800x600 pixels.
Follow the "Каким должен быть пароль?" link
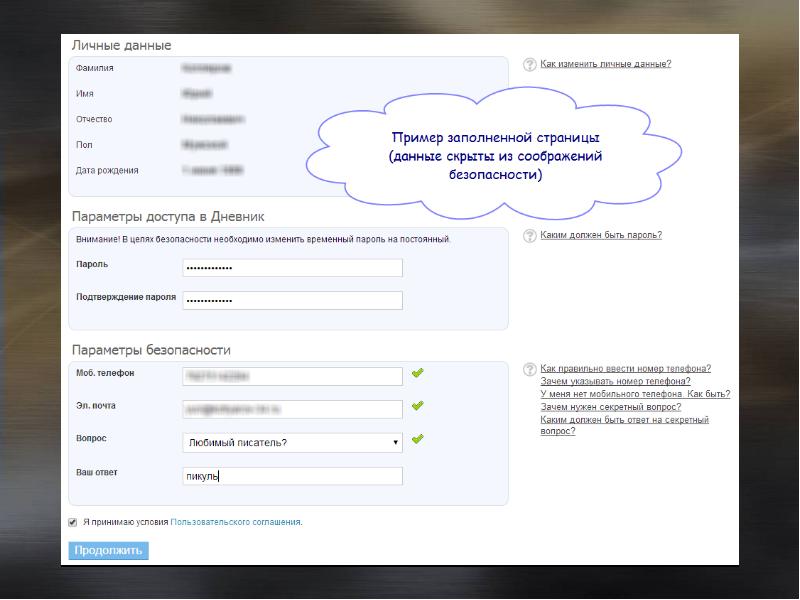click(600, 236)
